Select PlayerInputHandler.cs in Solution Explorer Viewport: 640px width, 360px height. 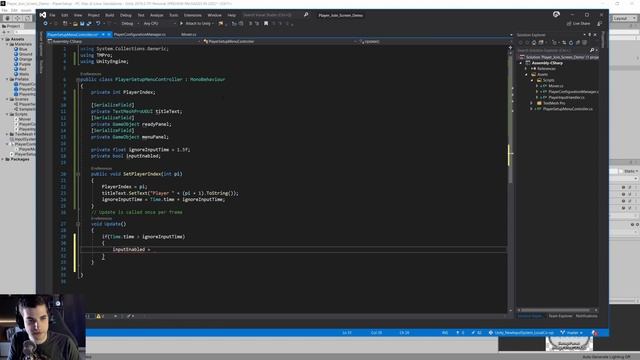point(567,98)
